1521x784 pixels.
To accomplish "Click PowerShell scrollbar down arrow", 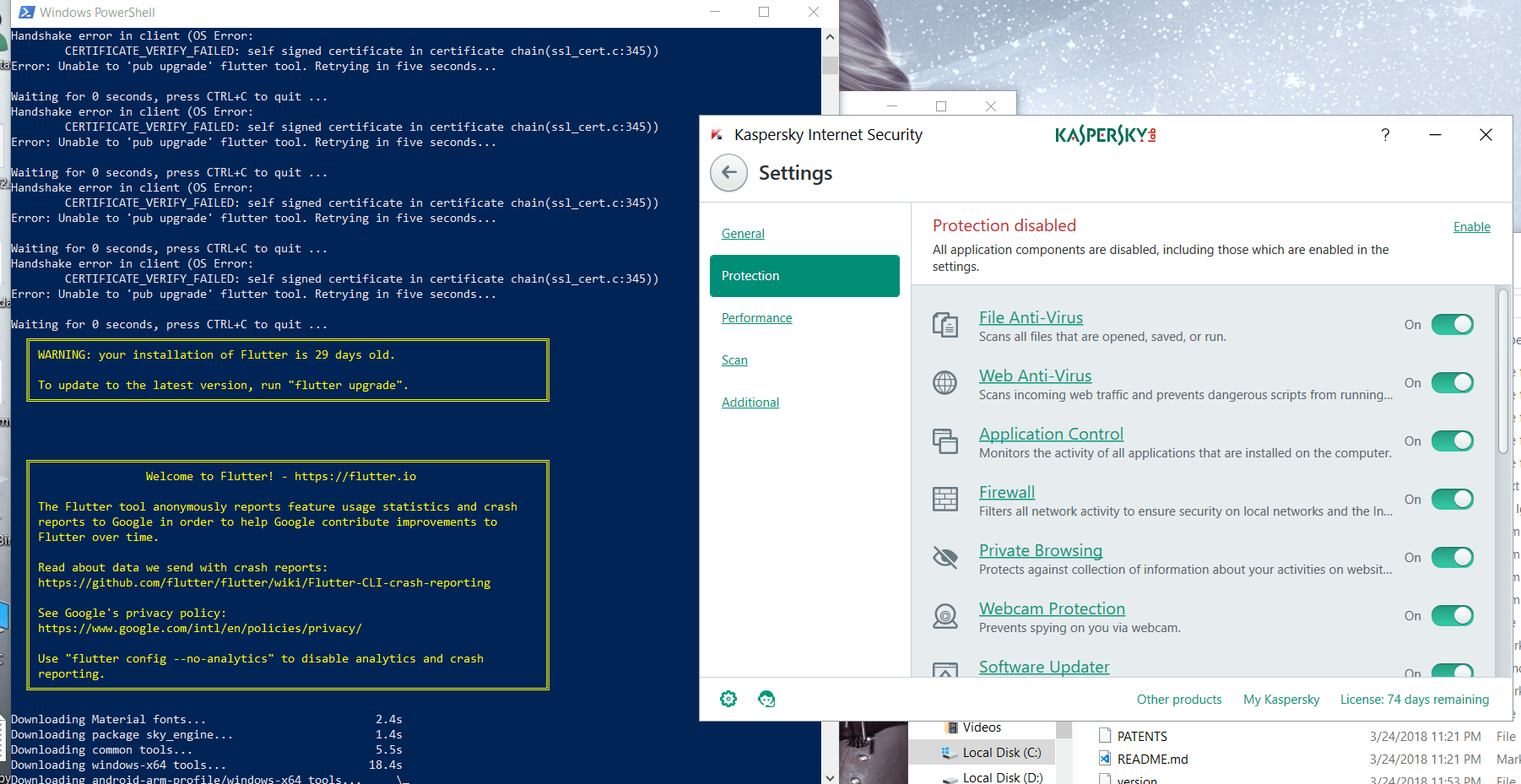I will click(830, 777).
